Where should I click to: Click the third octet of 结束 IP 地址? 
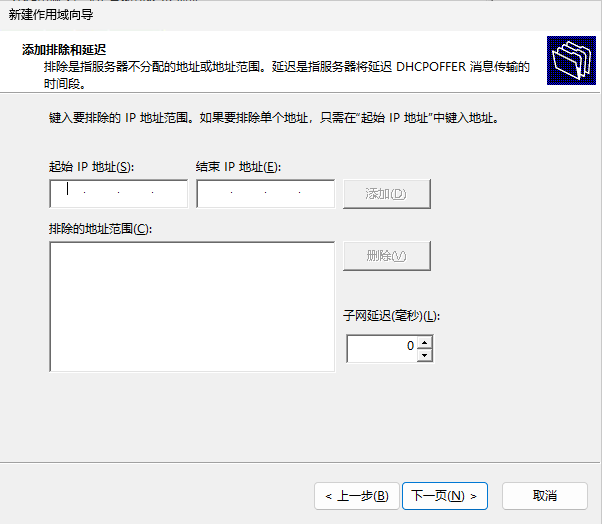[x=283, y=194]
